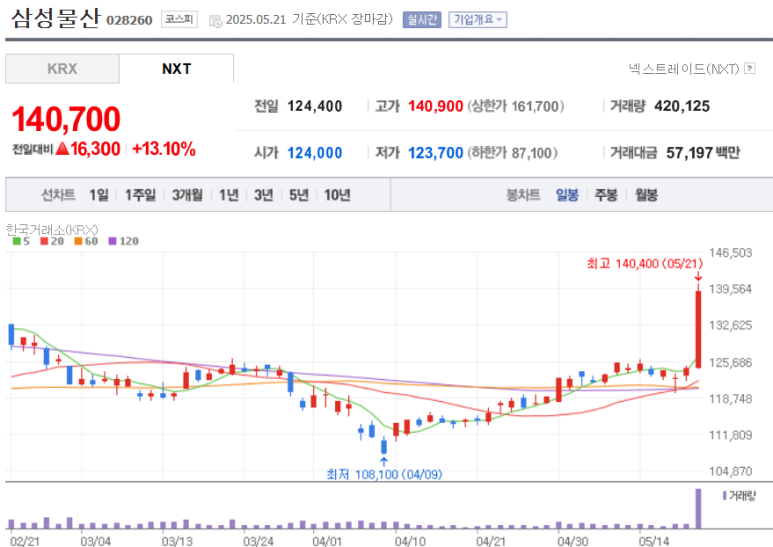
Task: Select the 3개월 line chart period
Action: 187,195
